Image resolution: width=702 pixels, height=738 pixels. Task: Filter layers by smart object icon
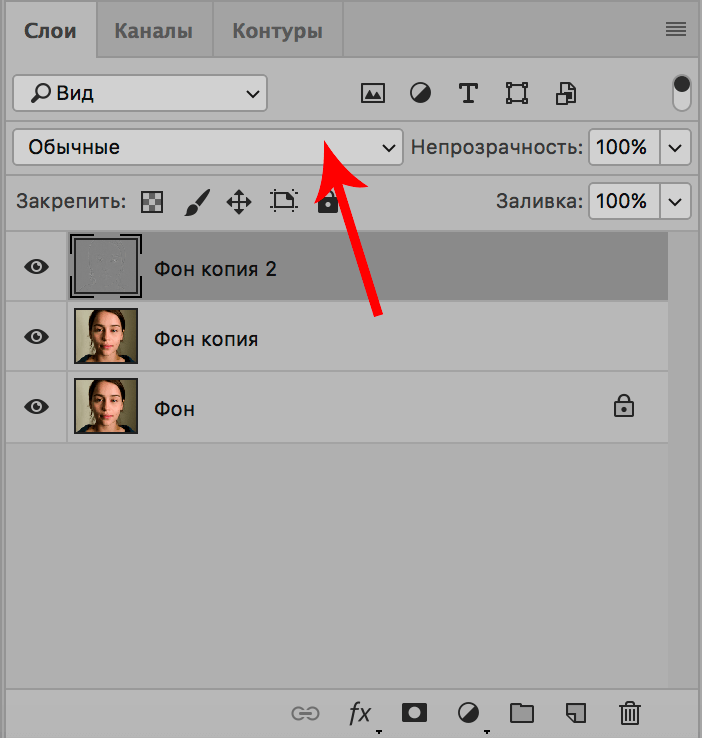pyautogui.click(x=566, y=94)
